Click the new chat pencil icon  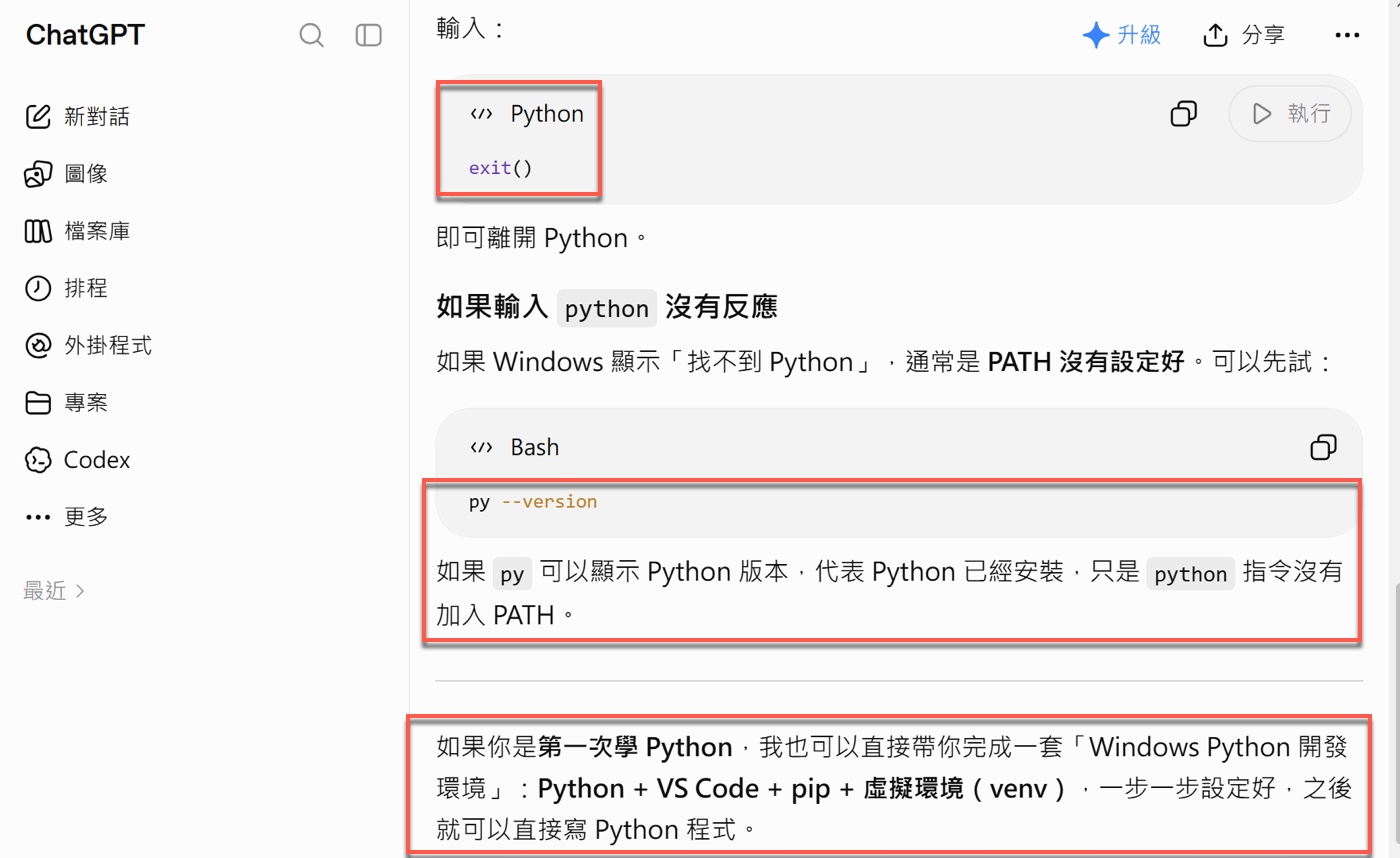[x=37, y=117]
